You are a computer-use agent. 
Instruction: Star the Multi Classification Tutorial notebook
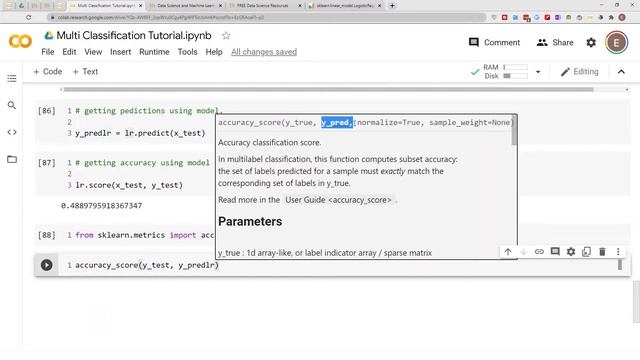(226, 36)
